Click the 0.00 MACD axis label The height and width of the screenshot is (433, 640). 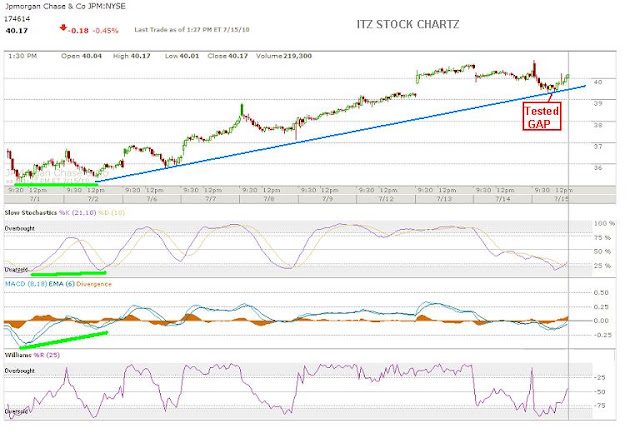point(601,321)
